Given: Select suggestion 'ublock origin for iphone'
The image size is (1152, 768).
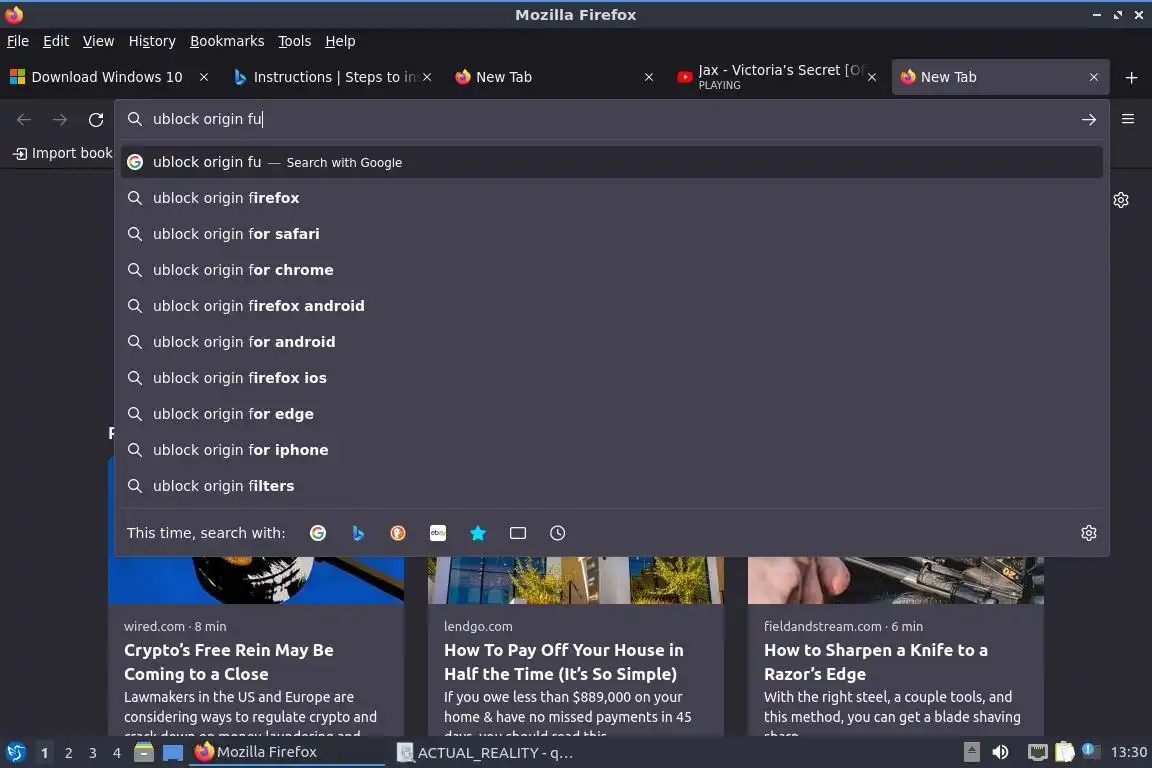Looking at the screenshot, I should [611, 450].
